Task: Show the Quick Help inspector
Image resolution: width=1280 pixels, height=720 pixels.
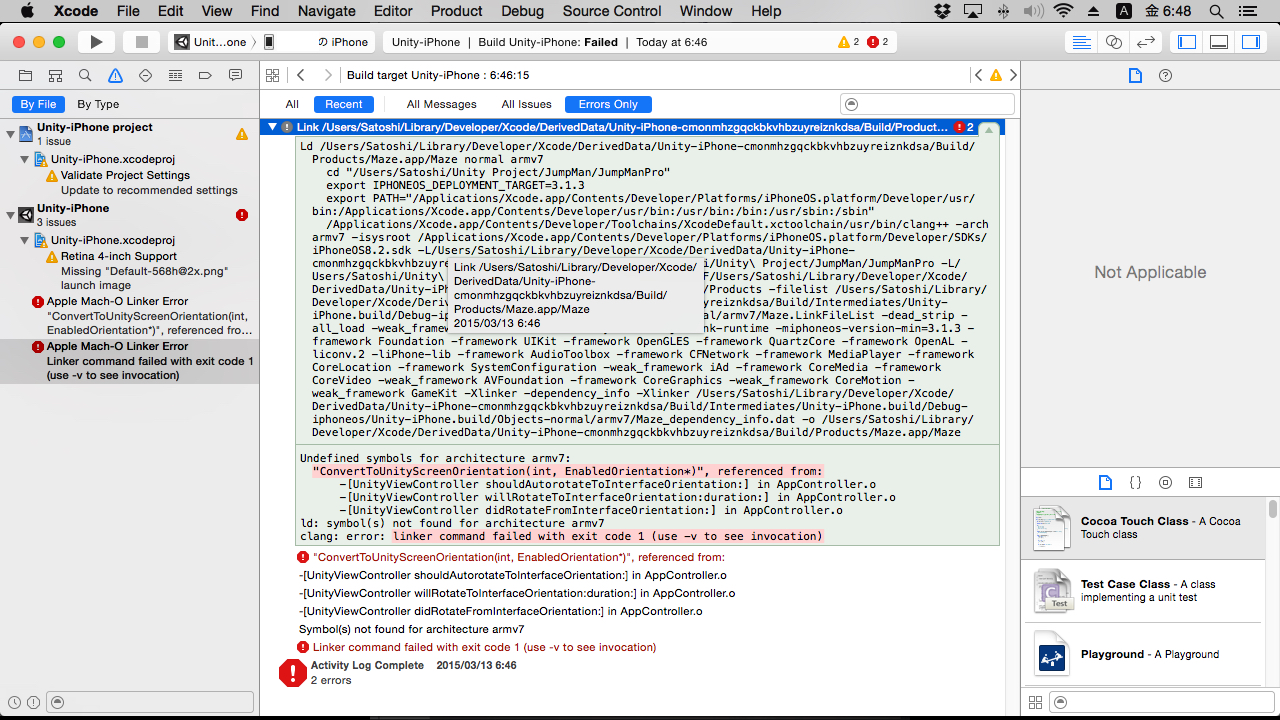Action: tap(1165, 76)
